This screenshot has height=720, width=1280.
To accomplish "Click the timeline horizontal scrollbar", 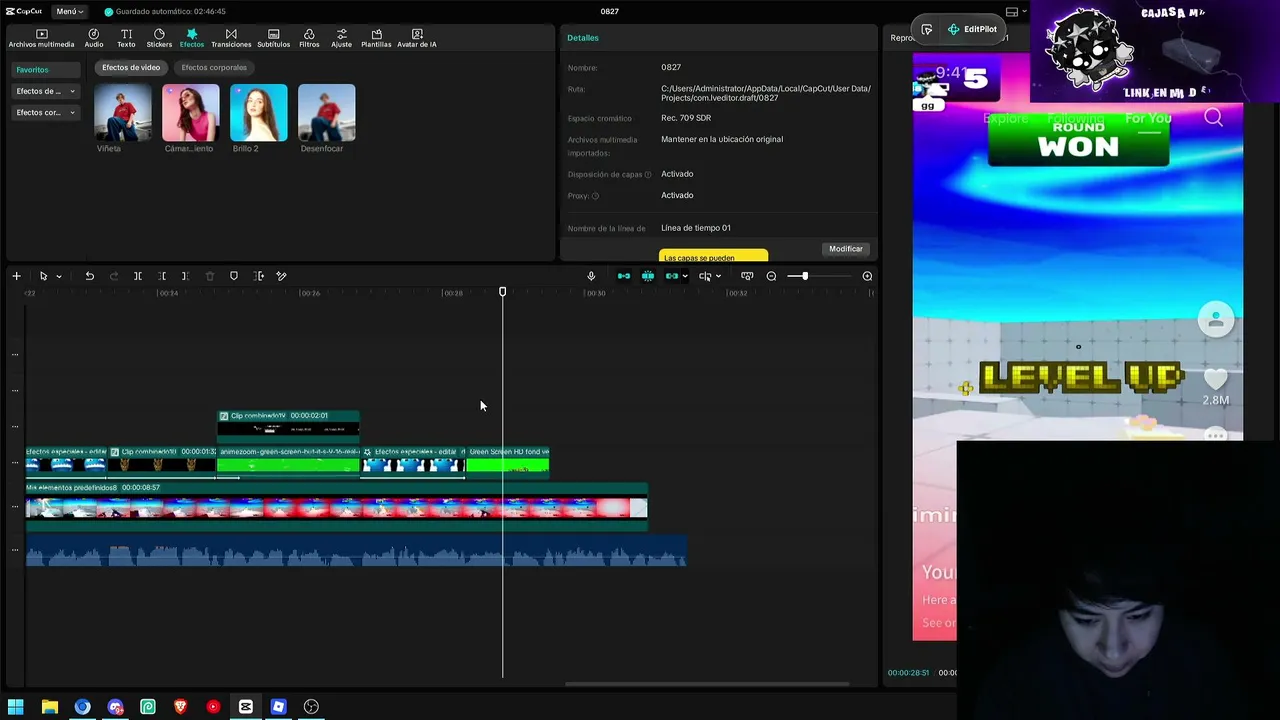I will coord(707,684).
